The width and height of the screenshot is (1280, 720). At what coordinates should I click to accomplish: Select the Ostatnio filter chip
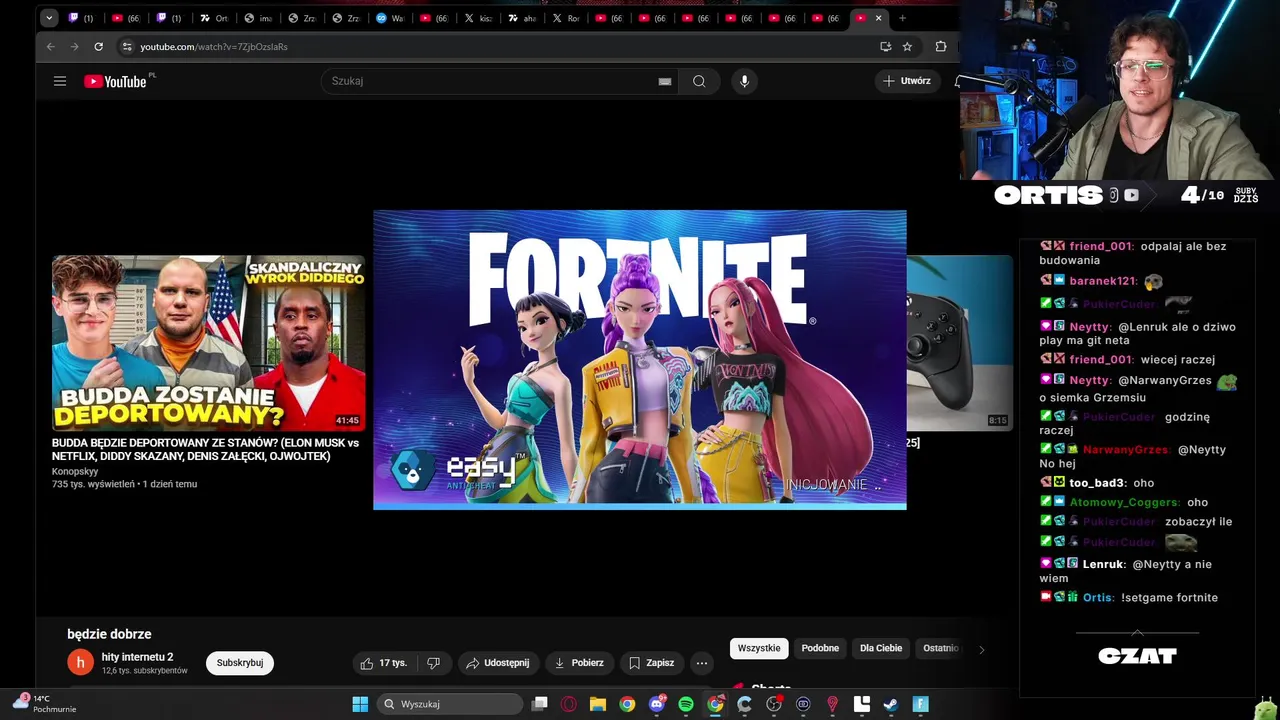940,648
